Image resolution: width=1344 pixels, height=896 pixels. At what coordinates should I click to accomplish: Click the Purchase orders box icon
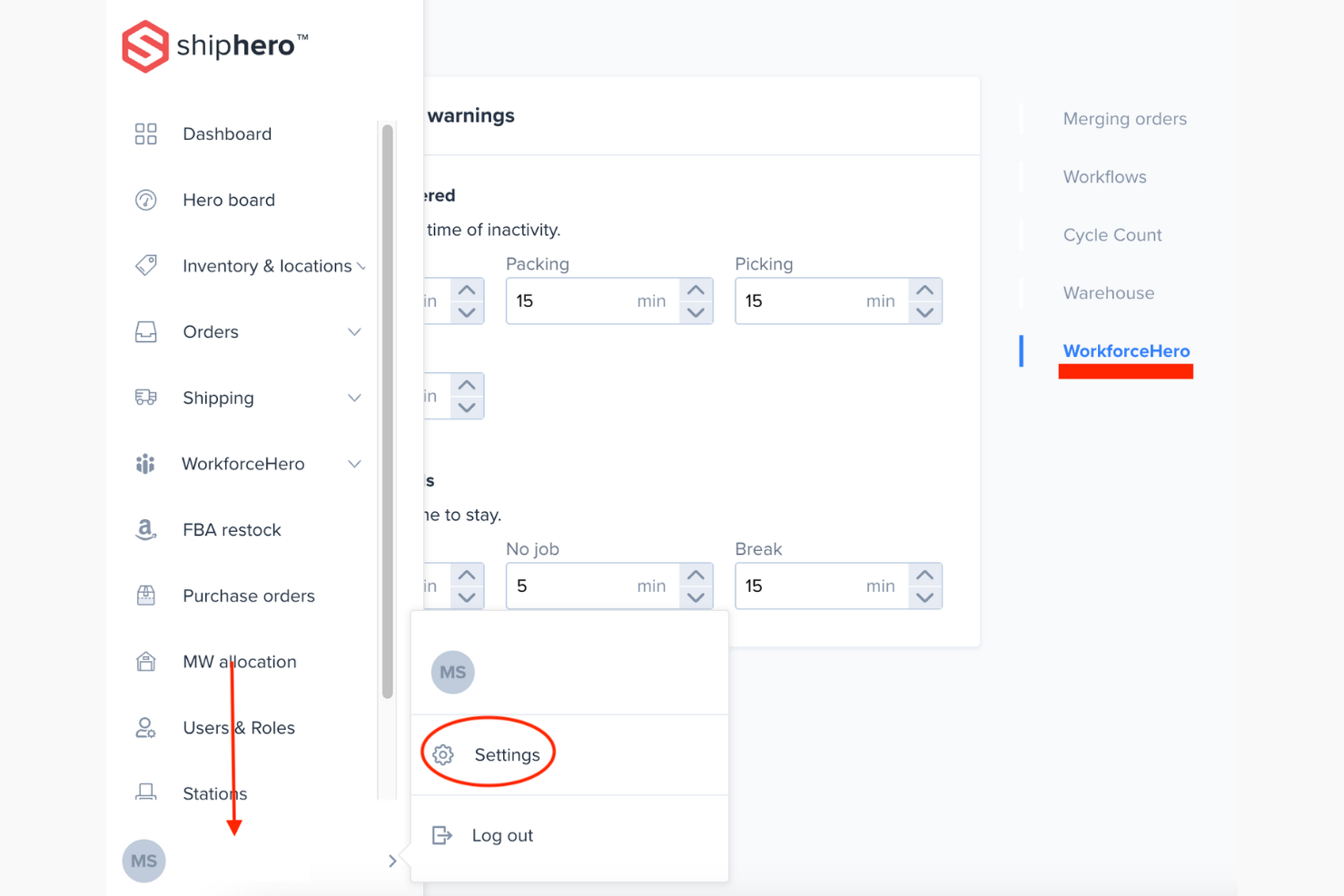[x=145, y=596]
